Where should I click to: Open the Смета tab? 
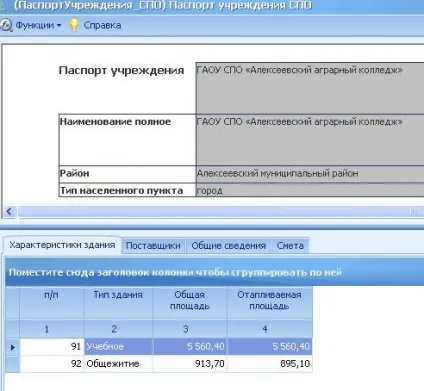[290, 246]
